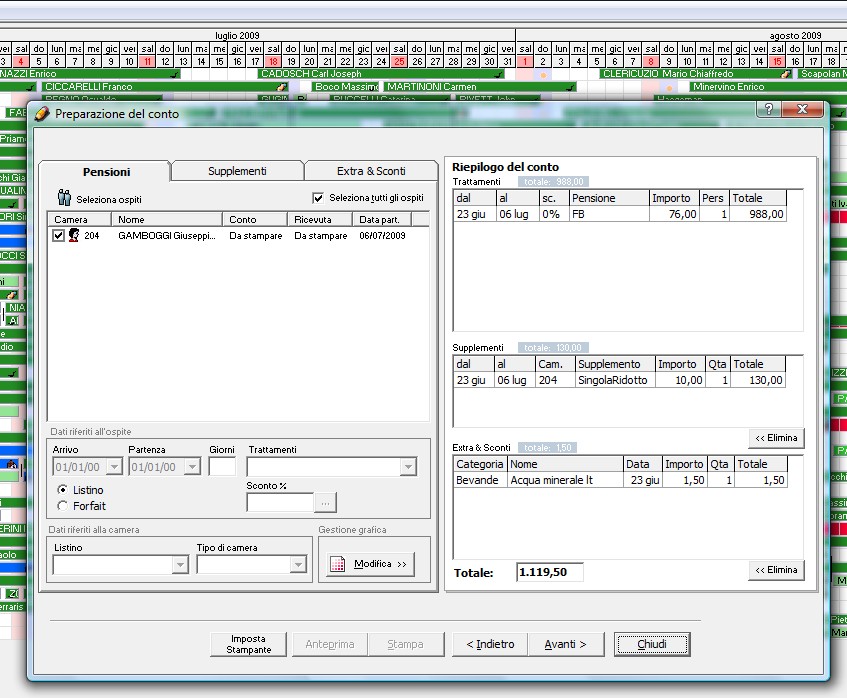
Task: Select the Forfait radio button
Action: pyautogui.click(x=62, y=506)
